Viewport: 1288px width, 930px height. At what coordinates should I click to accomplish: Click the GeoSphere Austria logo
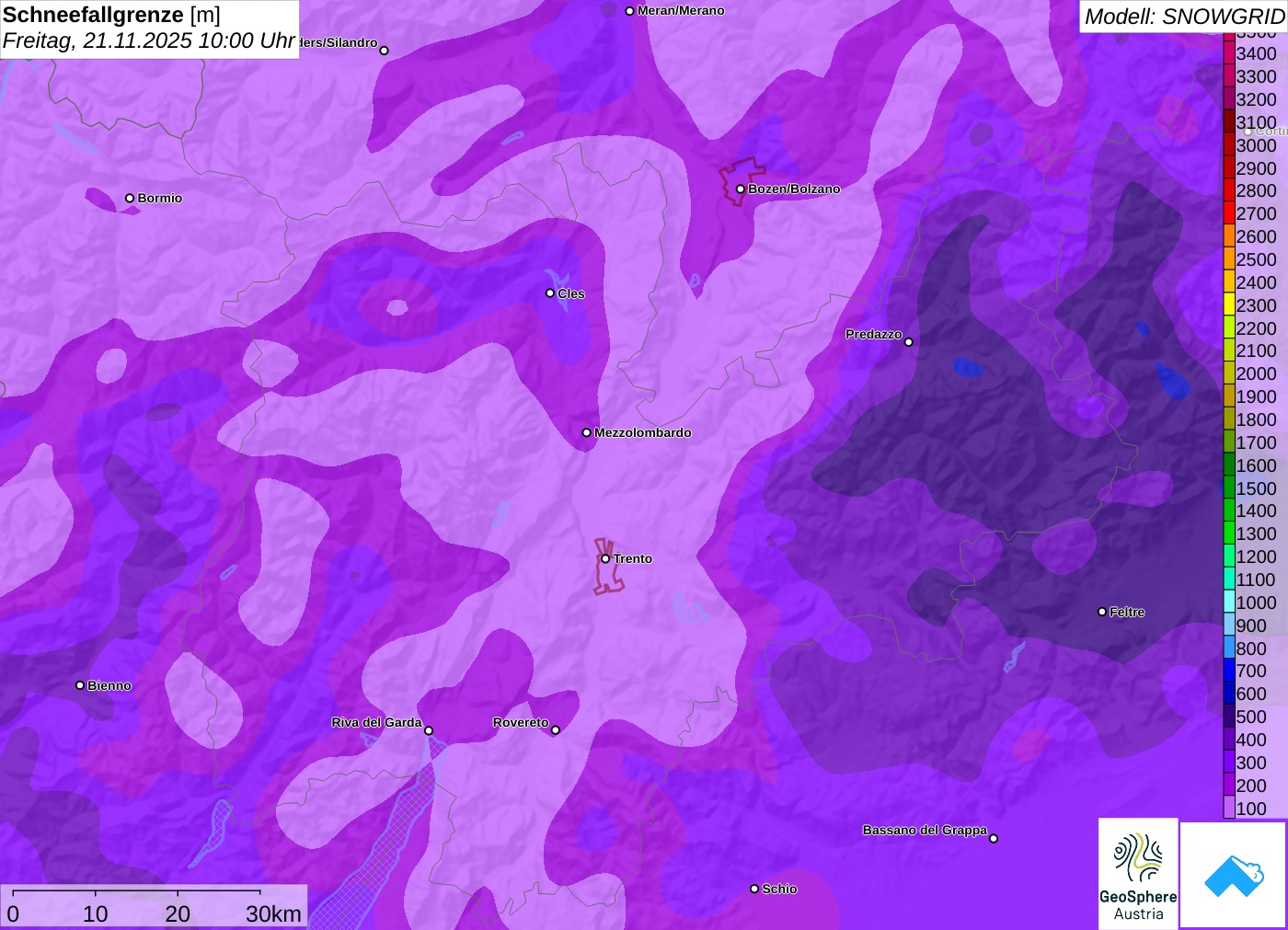tap(1138, 873)
